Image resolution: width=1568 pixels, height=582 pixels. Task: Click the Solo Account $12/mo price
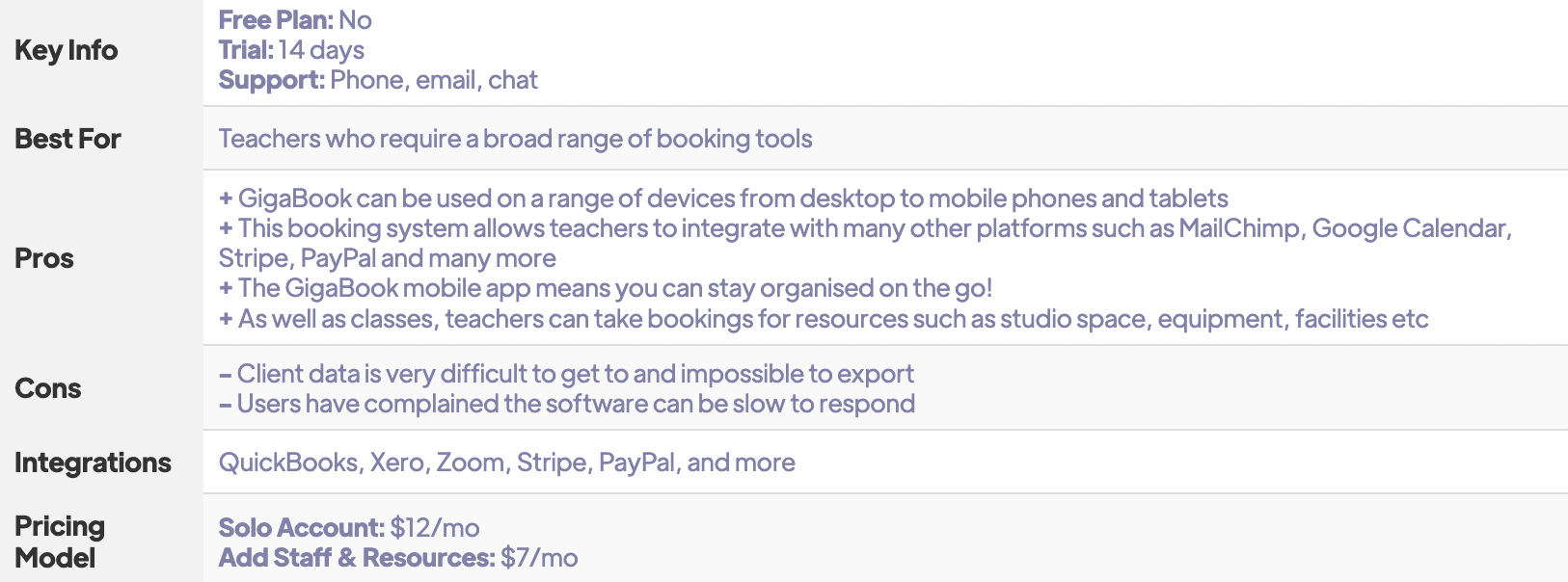tap(349, 528)
